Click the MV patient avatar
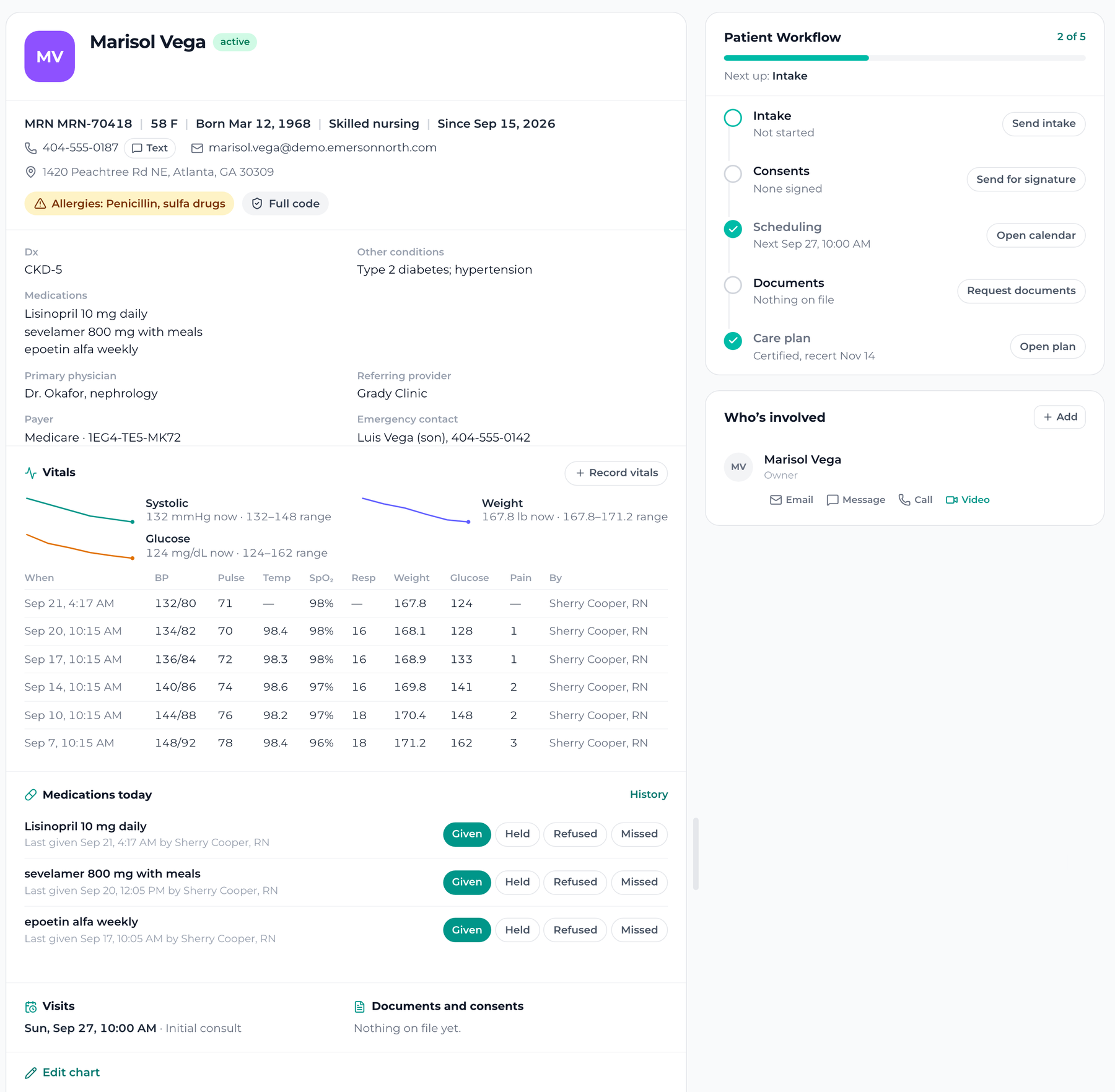 point(50,56)
